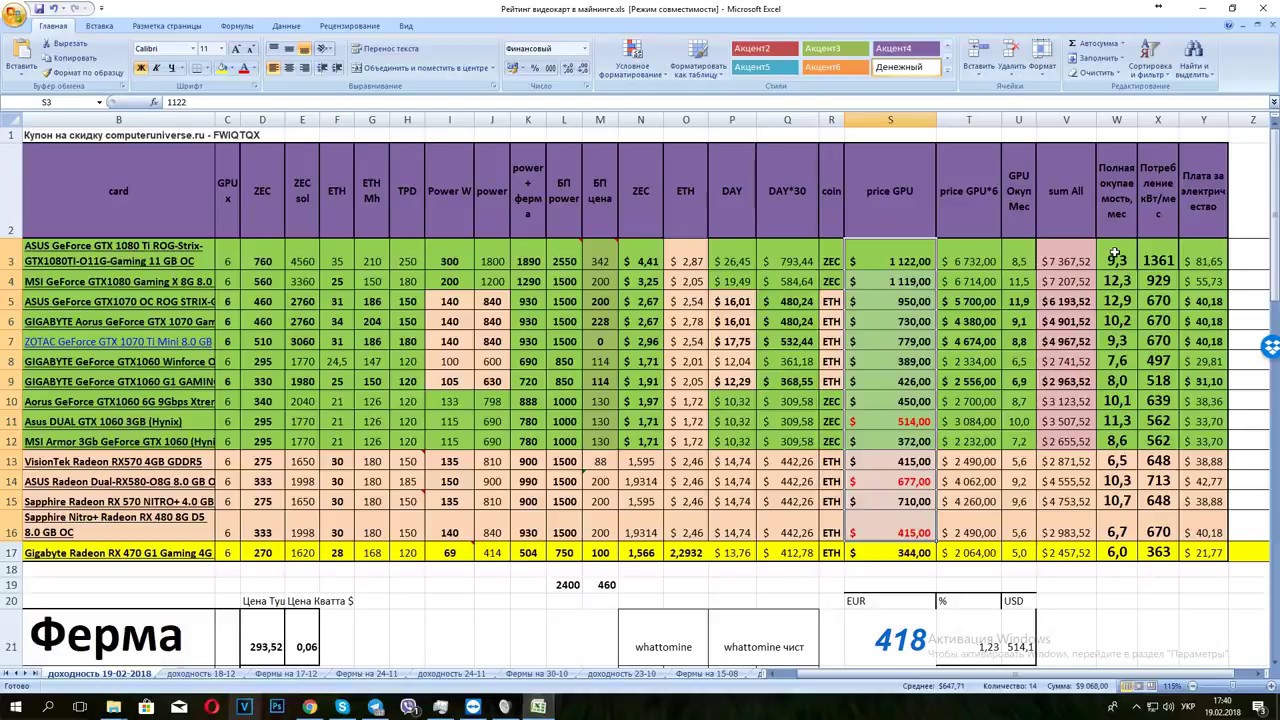Click the increase indent icon
Image resolution: width=1280 pixels, height=720 pixels.
point(338,68)
